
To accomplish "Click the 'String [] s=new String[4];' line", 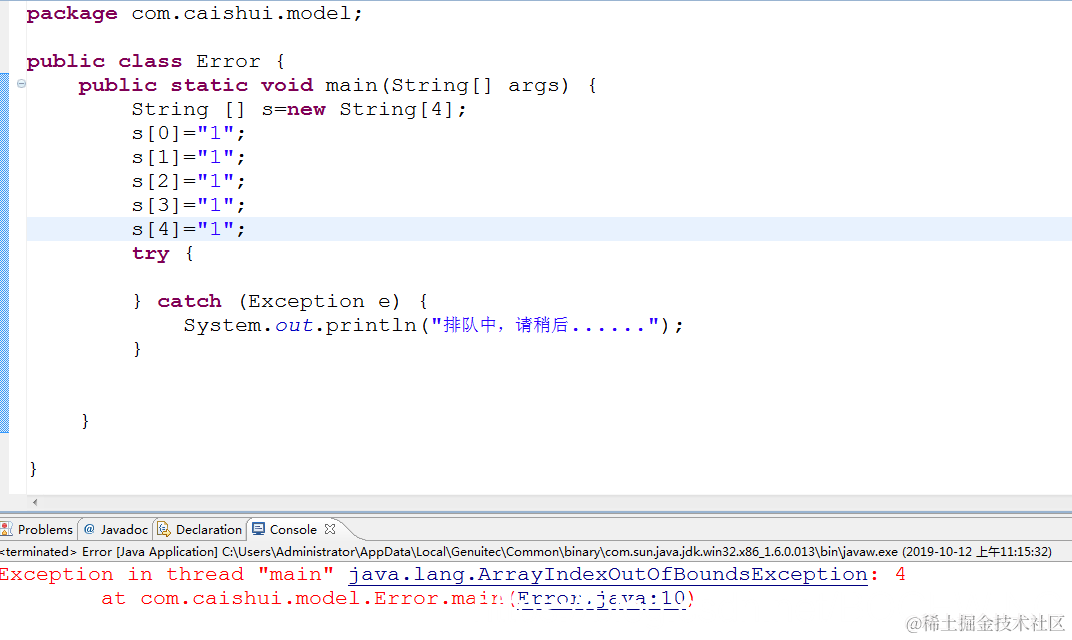I will [299, 109].
